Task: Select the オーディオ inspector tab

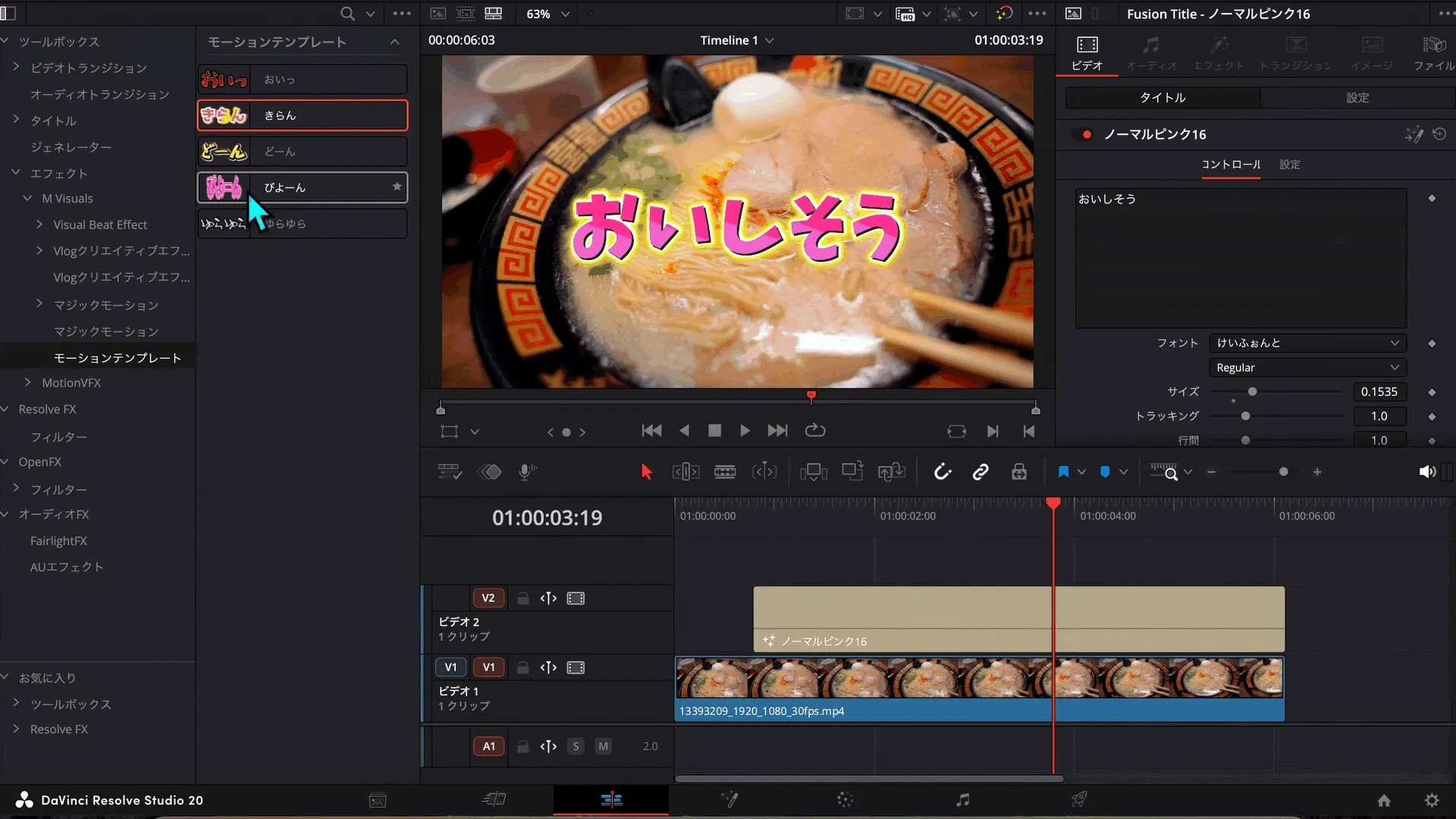Action: [1152, 52]
